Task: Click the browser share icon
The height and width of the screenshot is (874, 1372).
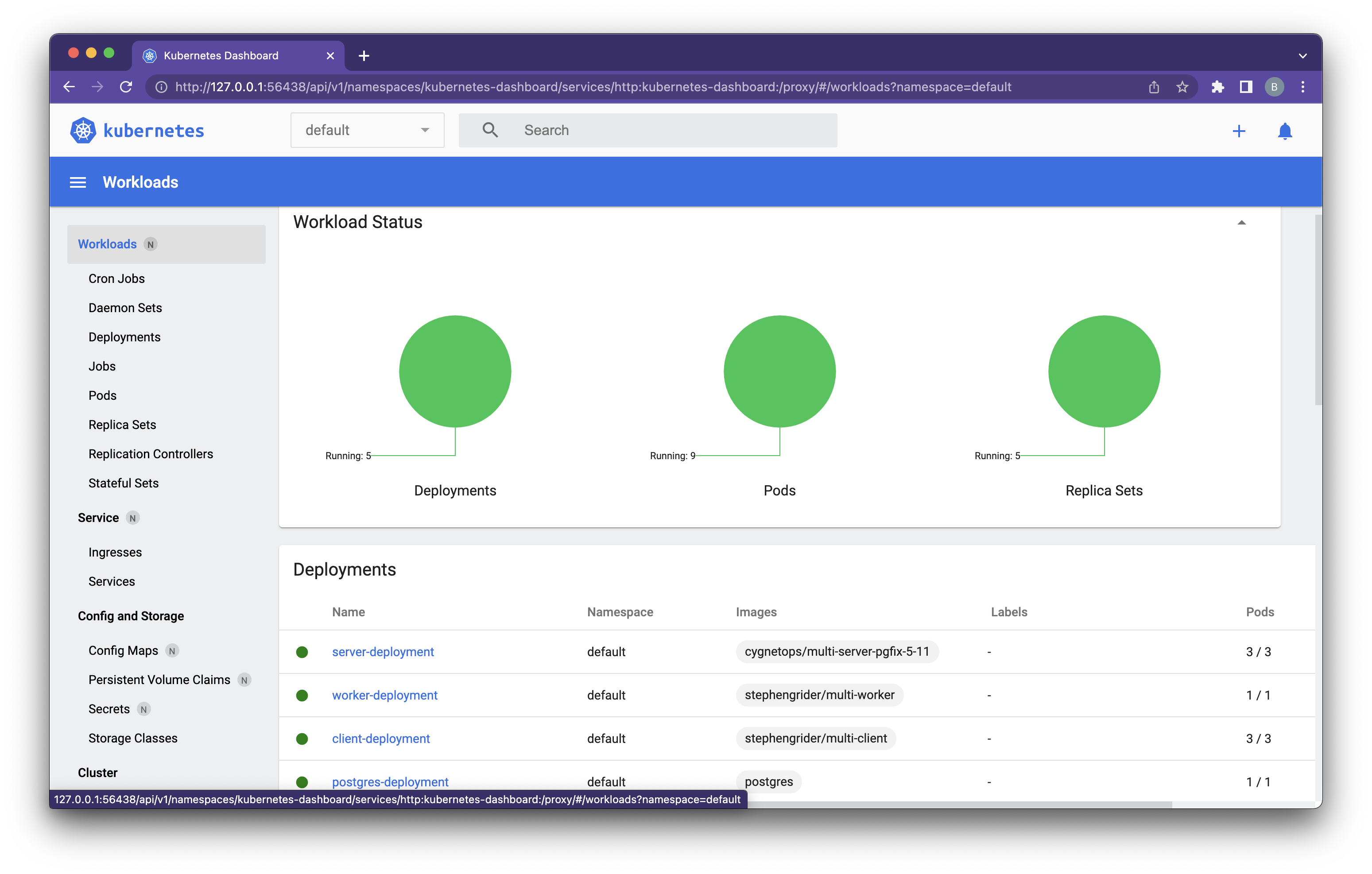Action: point(1154,87)
